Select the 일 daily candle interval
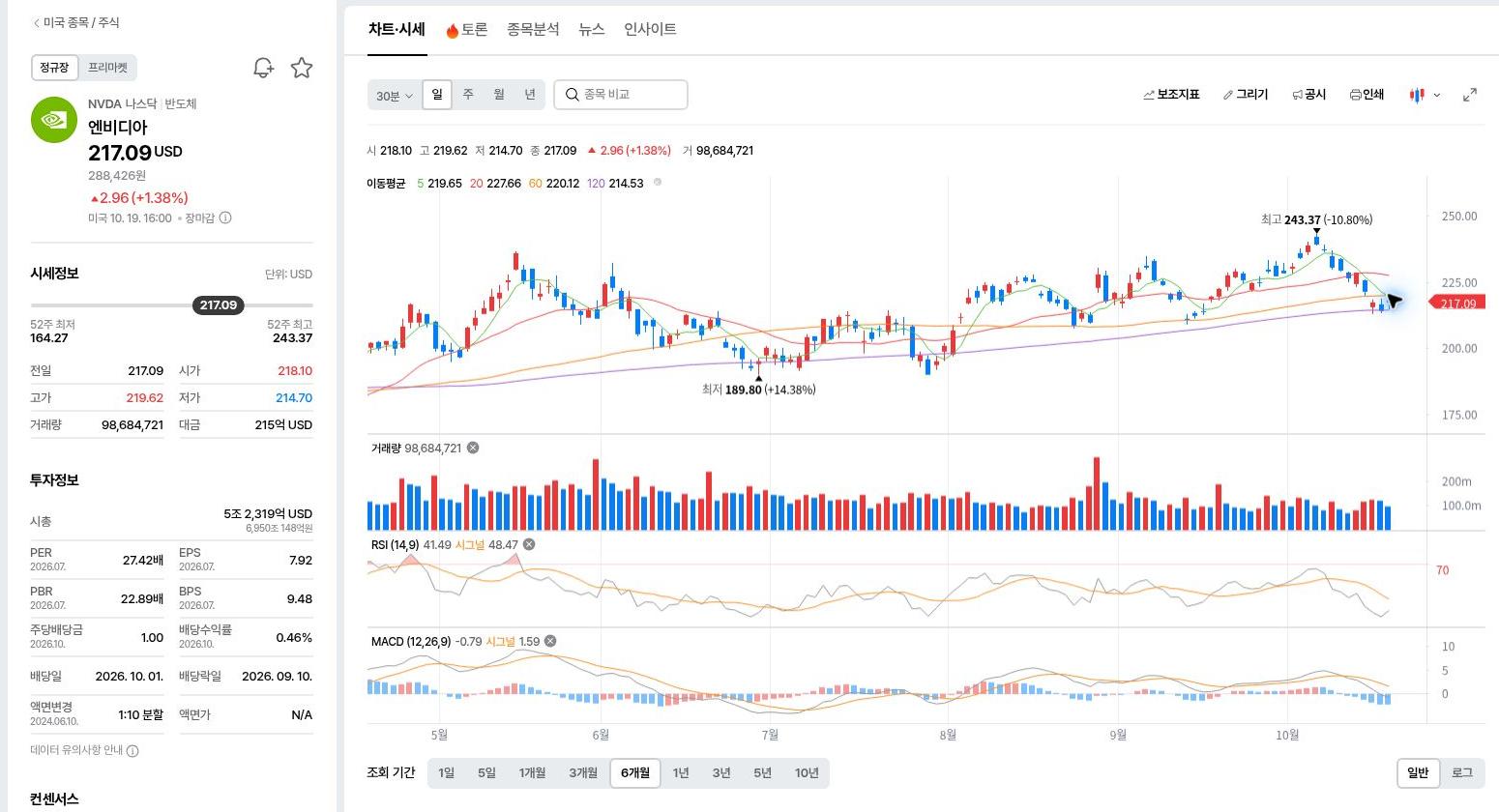This screenshot has width=1499, height=812. (437, 95)
